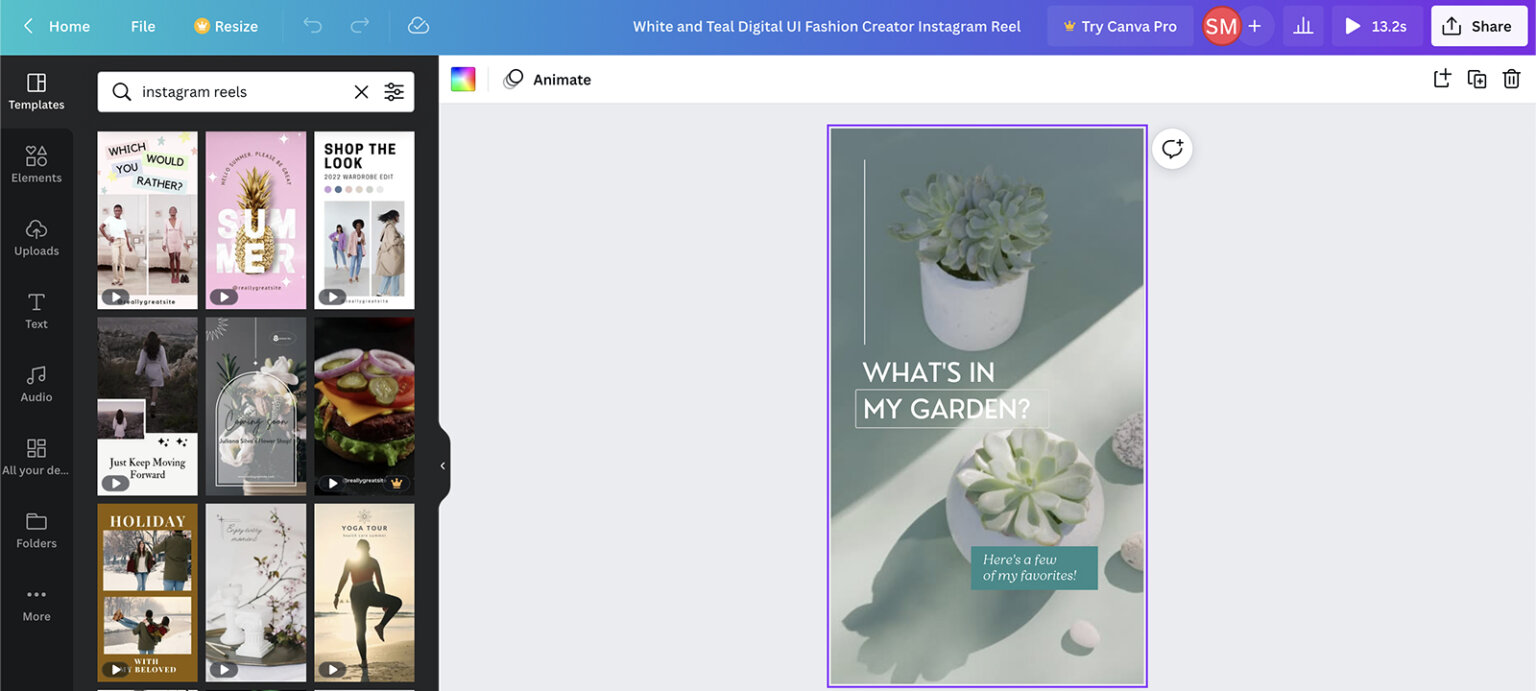Screen dimensions: 1536x691
Task: Expand the More sidebar options
Action: 36,602
